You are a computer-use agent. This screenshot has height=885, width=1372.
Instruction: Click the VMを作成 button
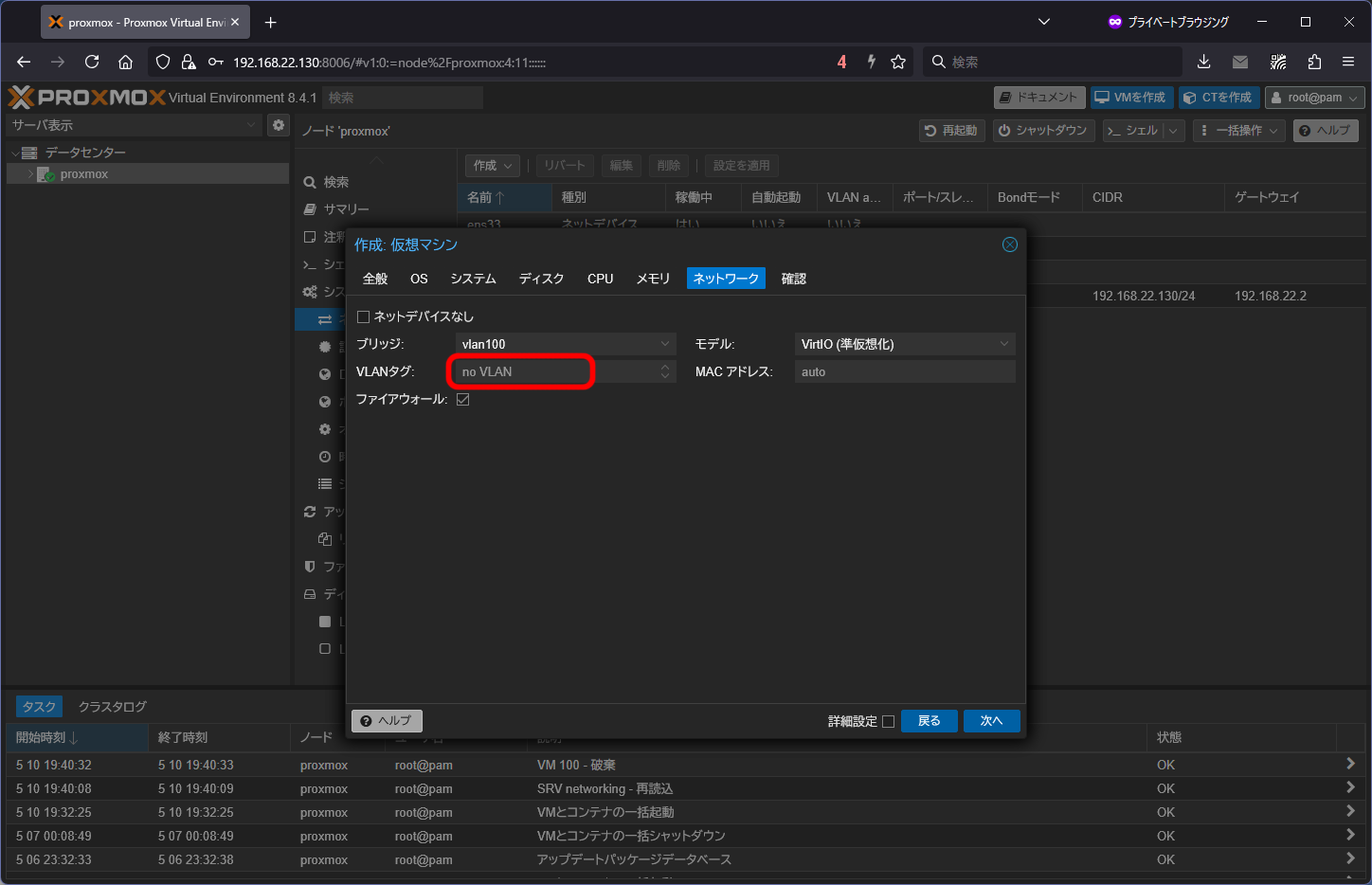point(1132,98)
